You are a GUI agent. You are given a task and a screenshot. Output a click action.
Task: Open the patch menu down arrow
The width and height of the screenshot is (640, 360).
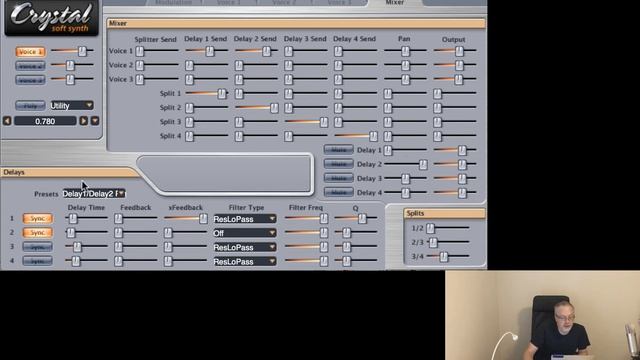95,121
